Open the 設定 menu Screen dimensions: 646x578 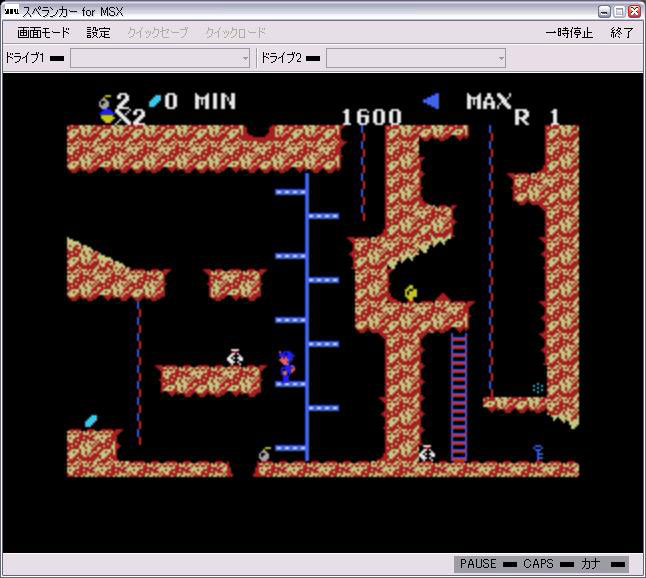98,33
